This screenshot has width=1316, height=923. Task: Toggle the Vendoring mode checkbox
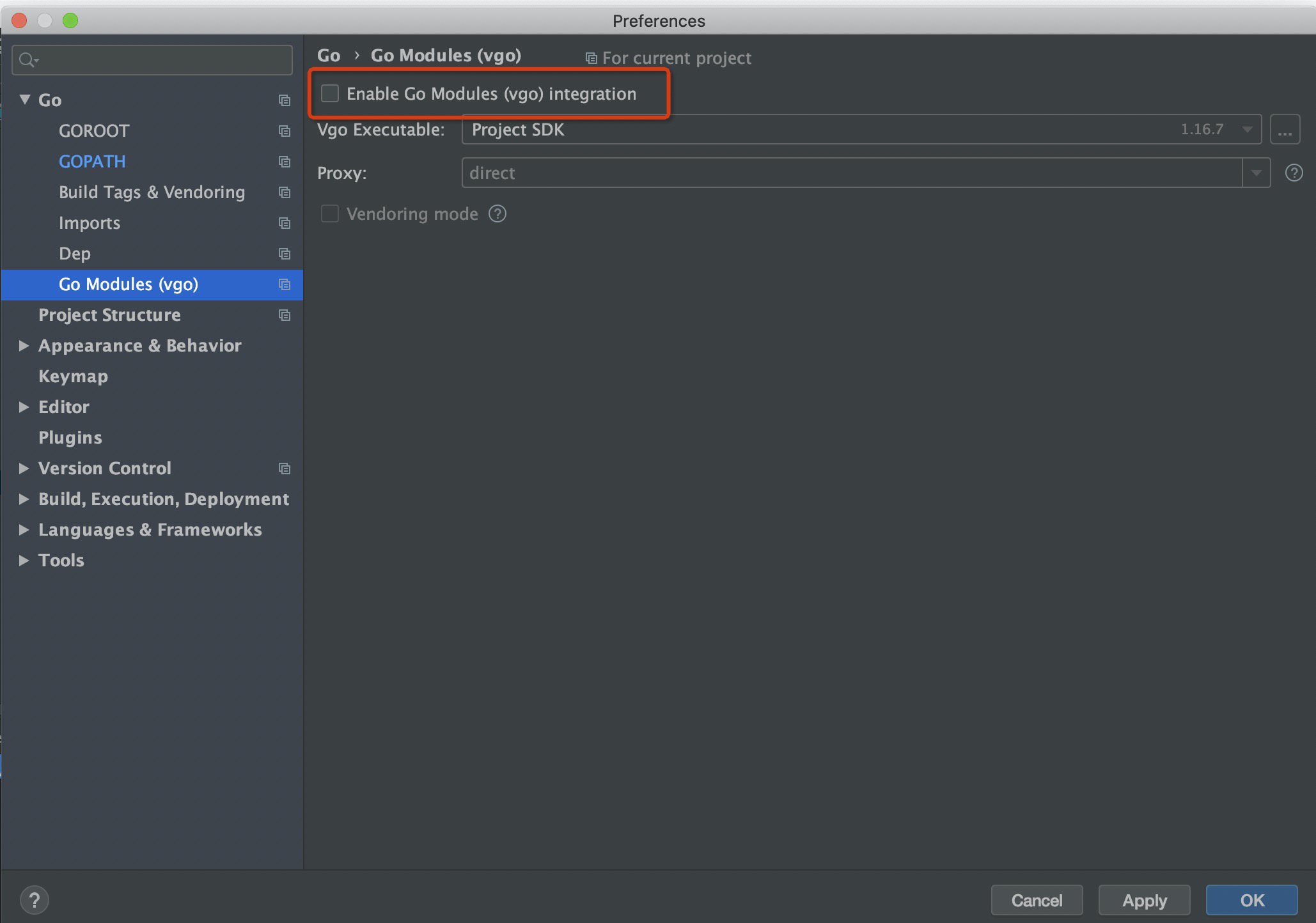click(x=330, y=213)
